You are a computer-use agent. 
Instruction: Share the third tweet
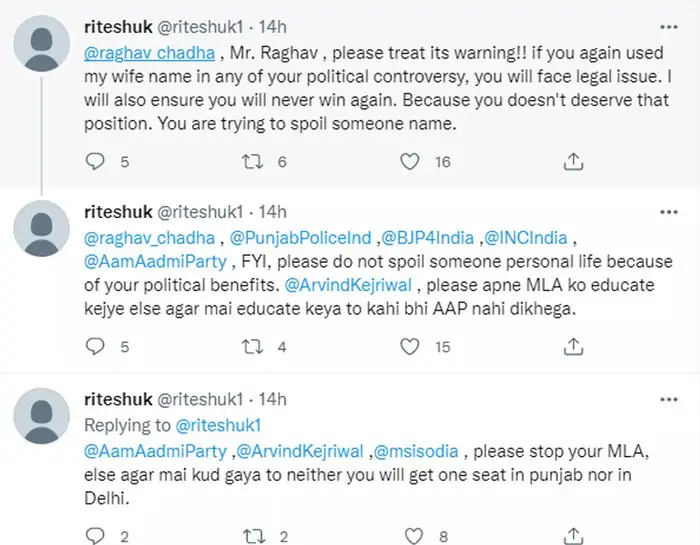pos(574,536)
